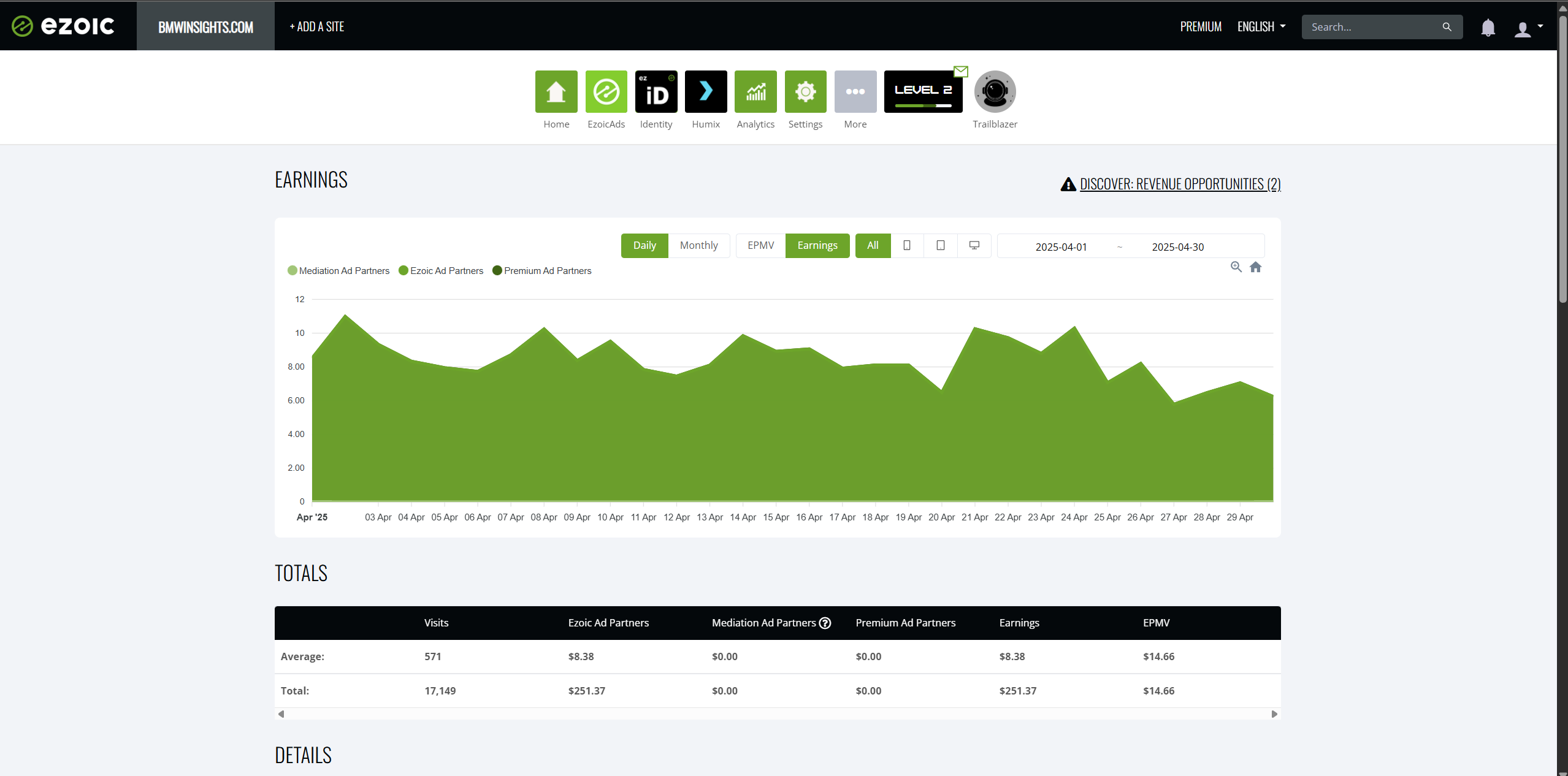This screenshot has width=1568, height=776.
Task: Open the Home dashboard icon
Action: (556, 92)
